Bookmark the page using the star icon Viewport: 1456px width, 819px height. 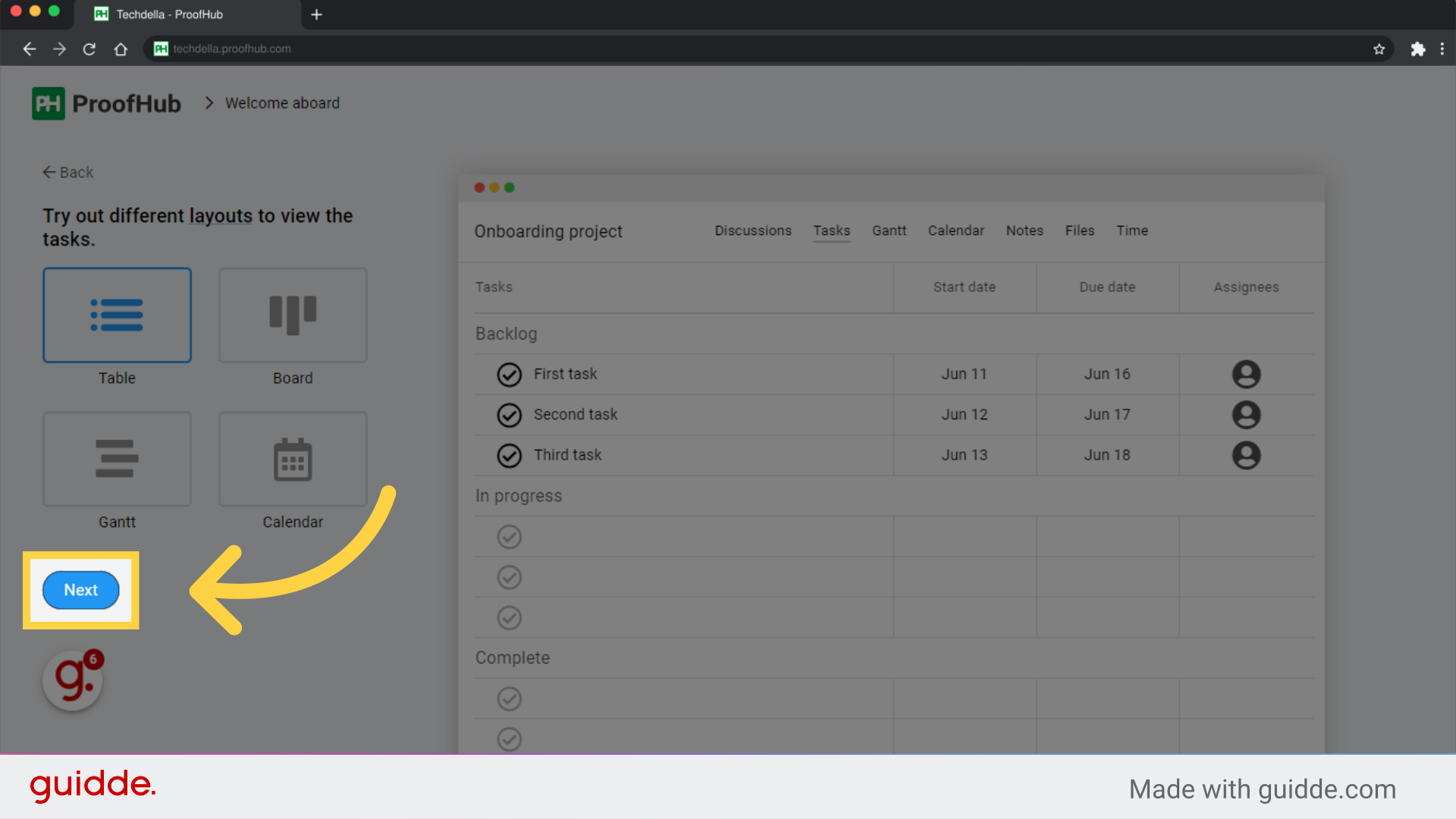(1379, 49)
